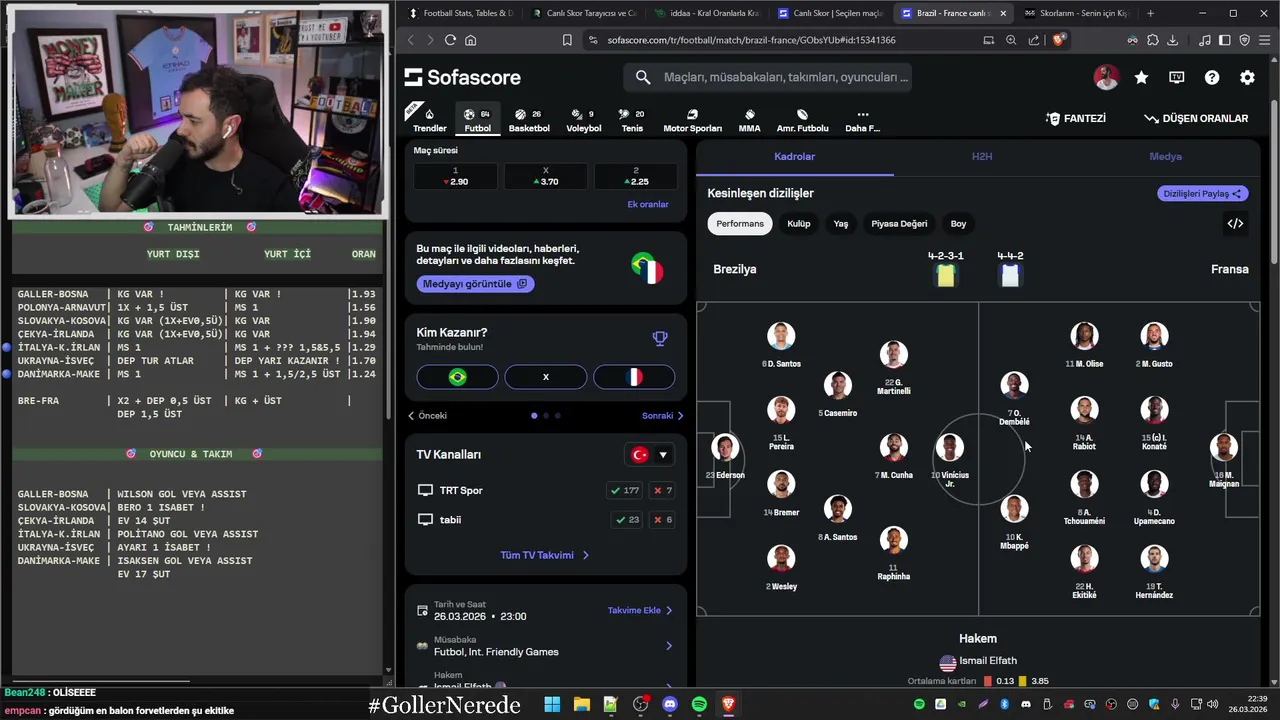This screenshot has height=720, width=1280.
Task: Bookmark this page icon in address bar
Action: 567,40
